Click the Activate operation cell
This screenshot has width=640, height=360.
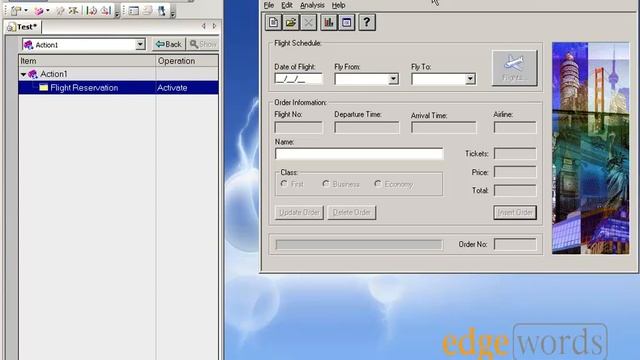[x=187, y=88]
